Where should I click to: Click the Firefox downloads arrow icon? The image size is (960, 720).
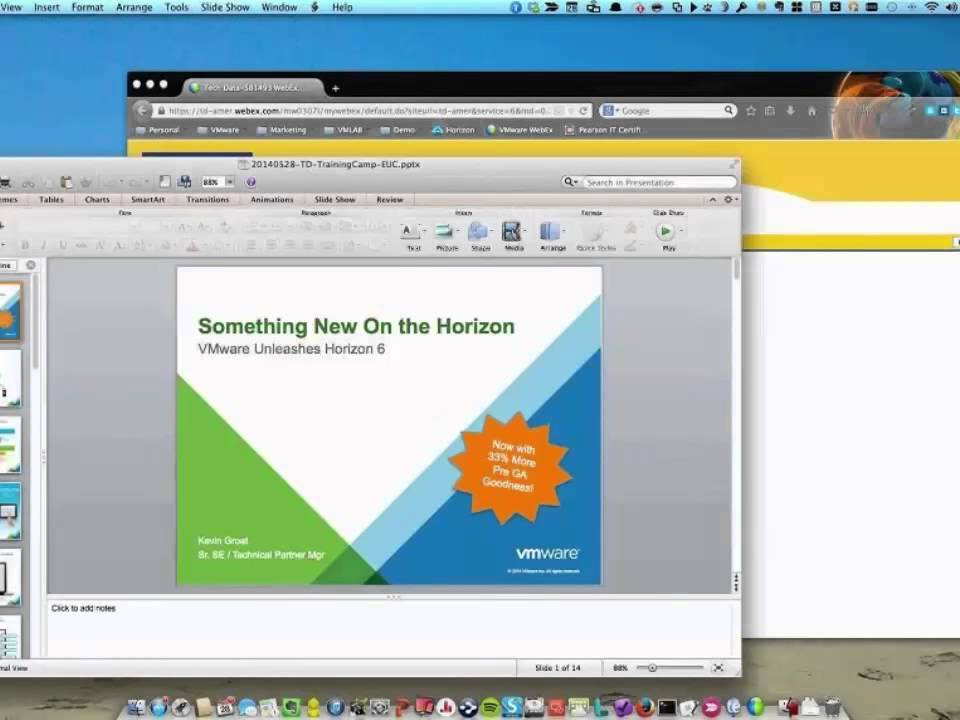coord(790,111)
